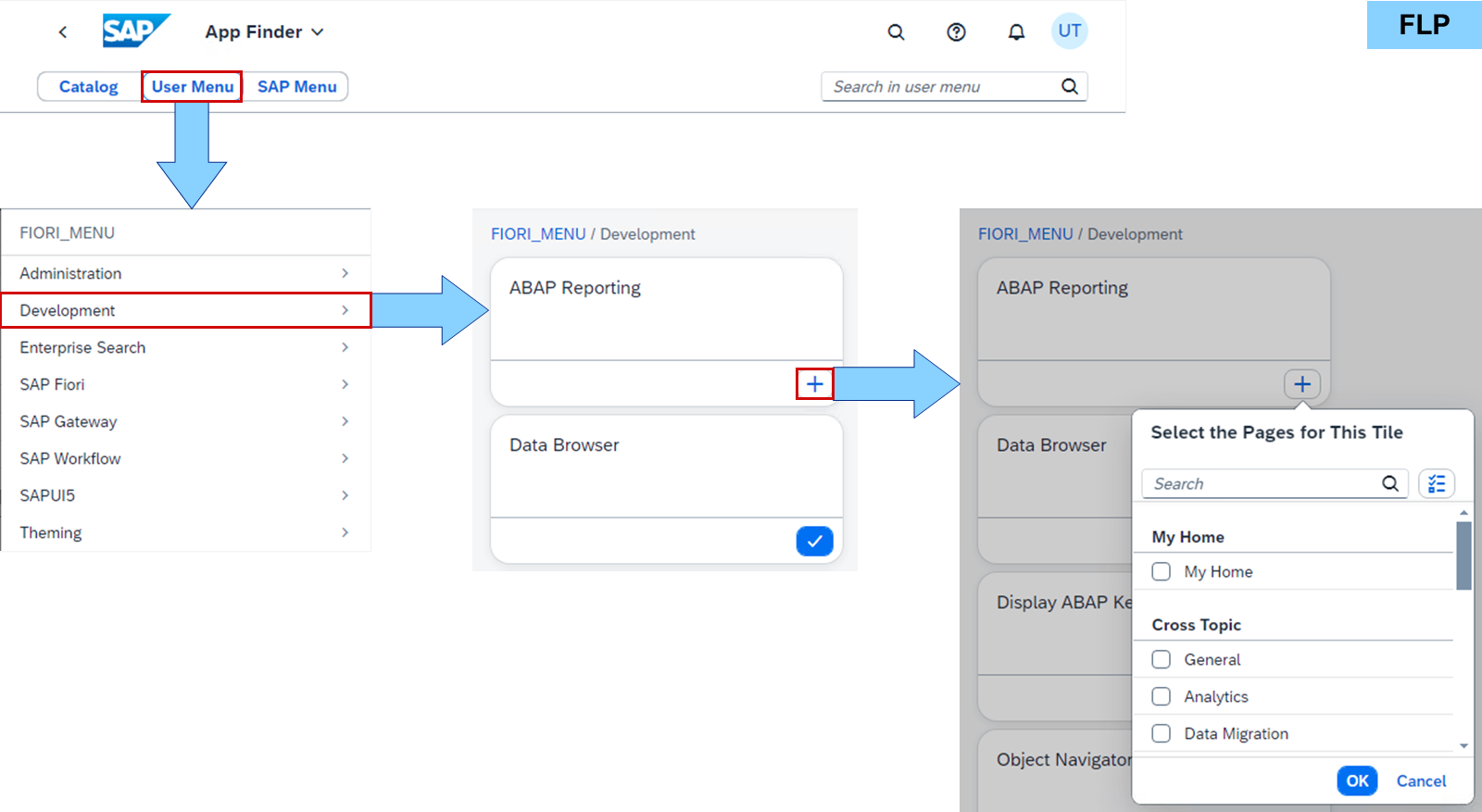Image resolution: width=1482 pixels, height=812 pixels.
Task: Expand the Enterprise Search chevron
Action: click(345, 347)
